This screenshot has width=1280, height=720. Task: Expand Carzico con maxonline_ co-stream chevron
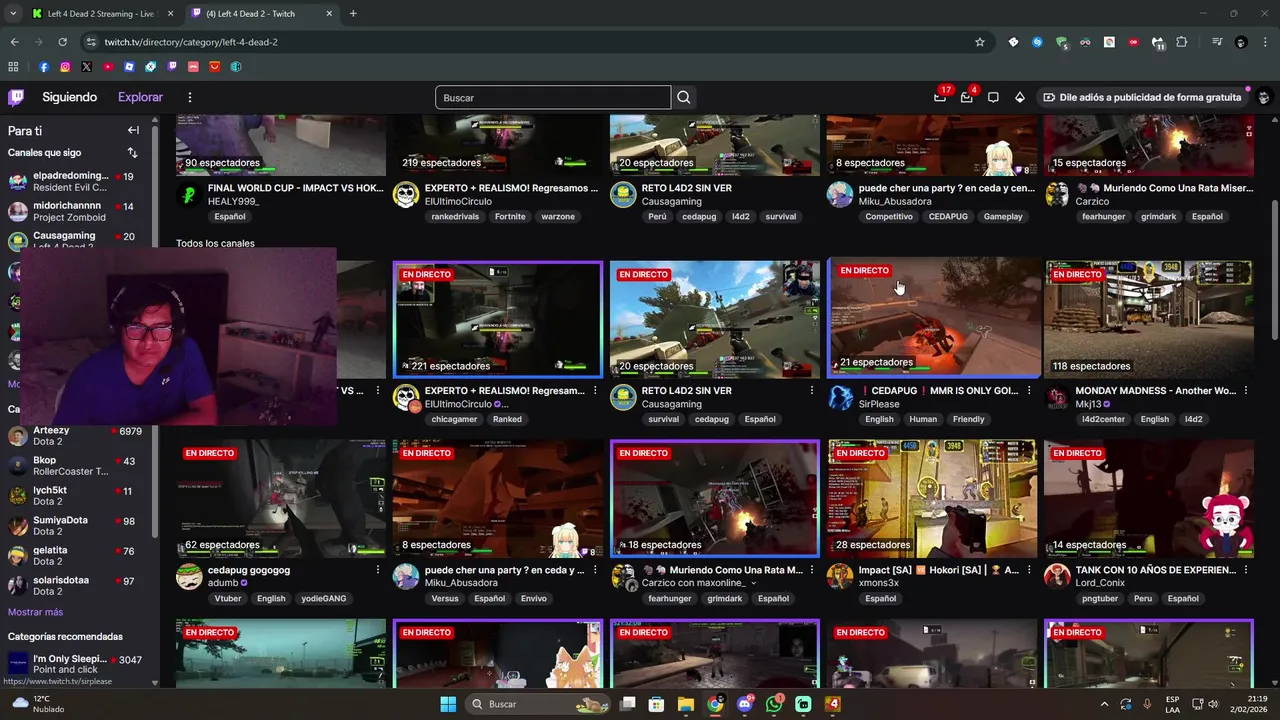pyautogui.click(x=753, y=583)
